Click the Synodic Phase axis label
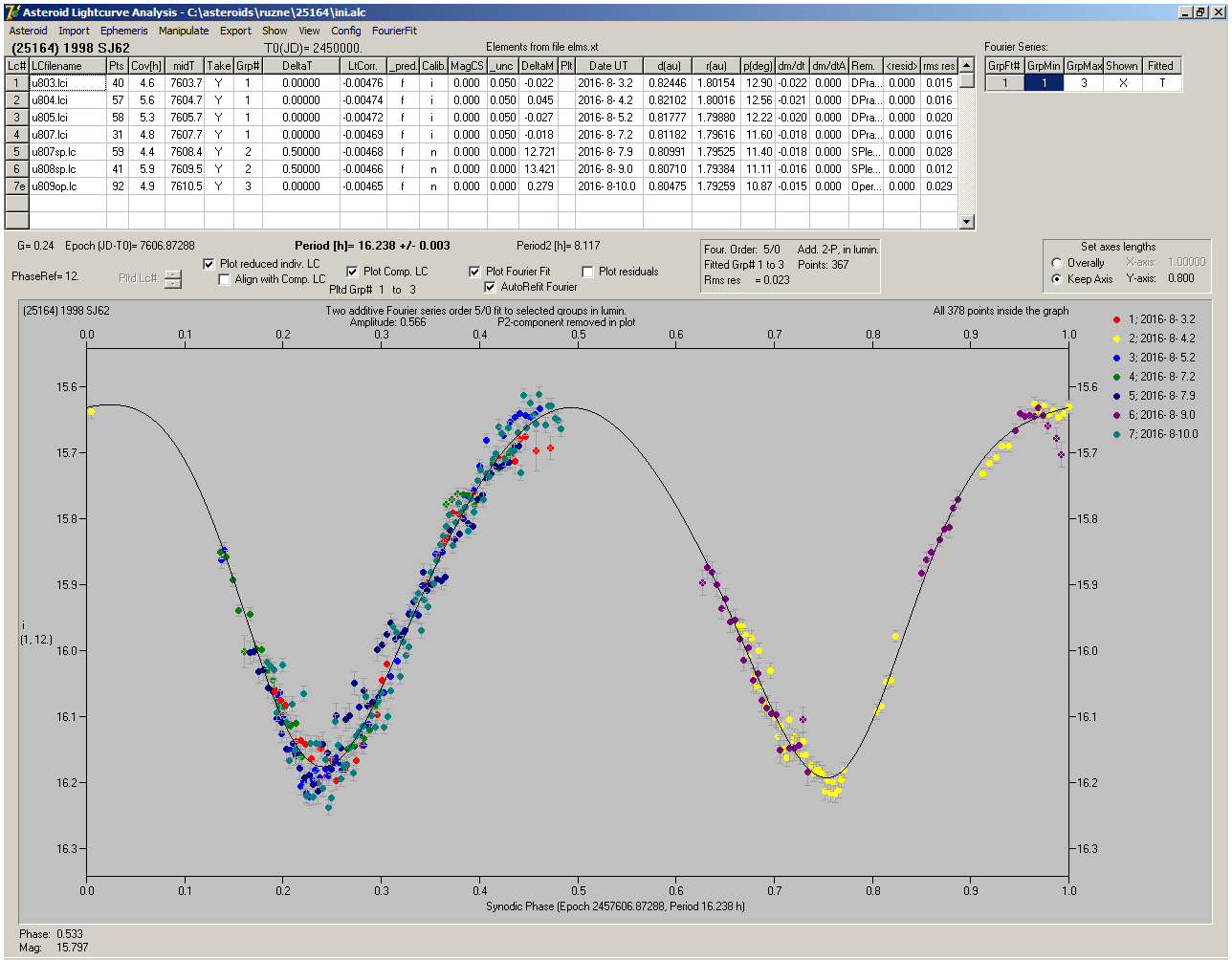1232x960 pixels. 615,906
